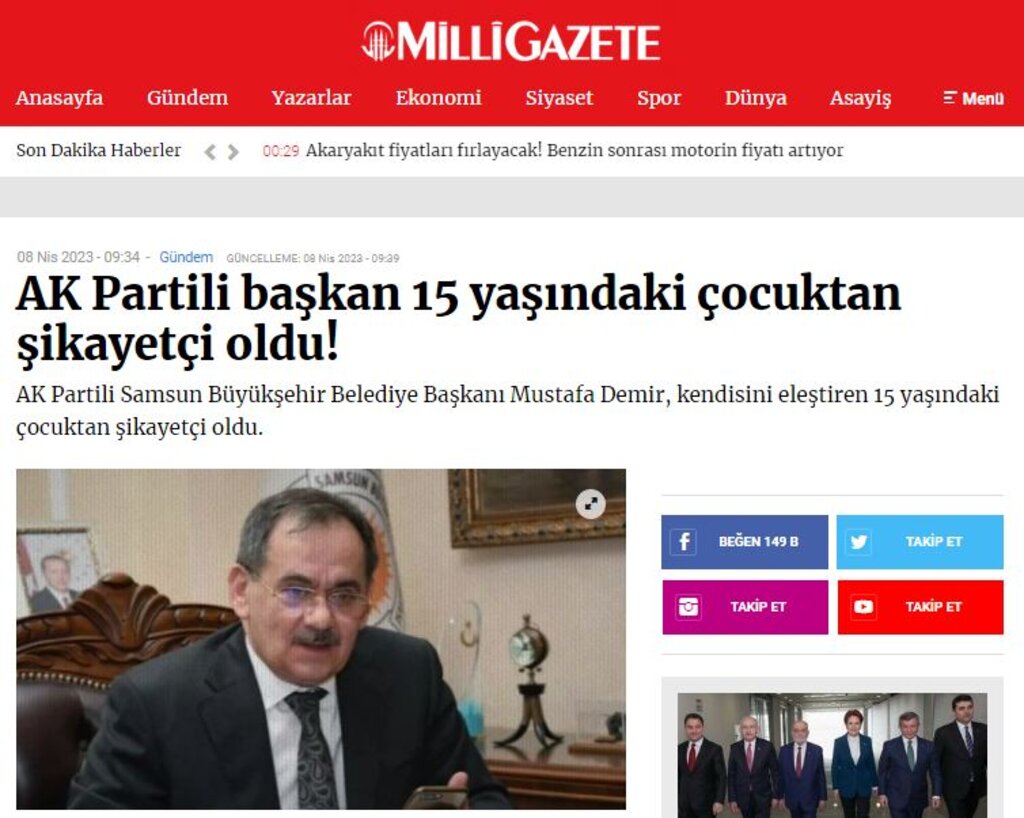Image resolution: width=1024 pixels, height=818 pixels.
Task: Select Siyaset in the top menu
Action: coord(559,98)
